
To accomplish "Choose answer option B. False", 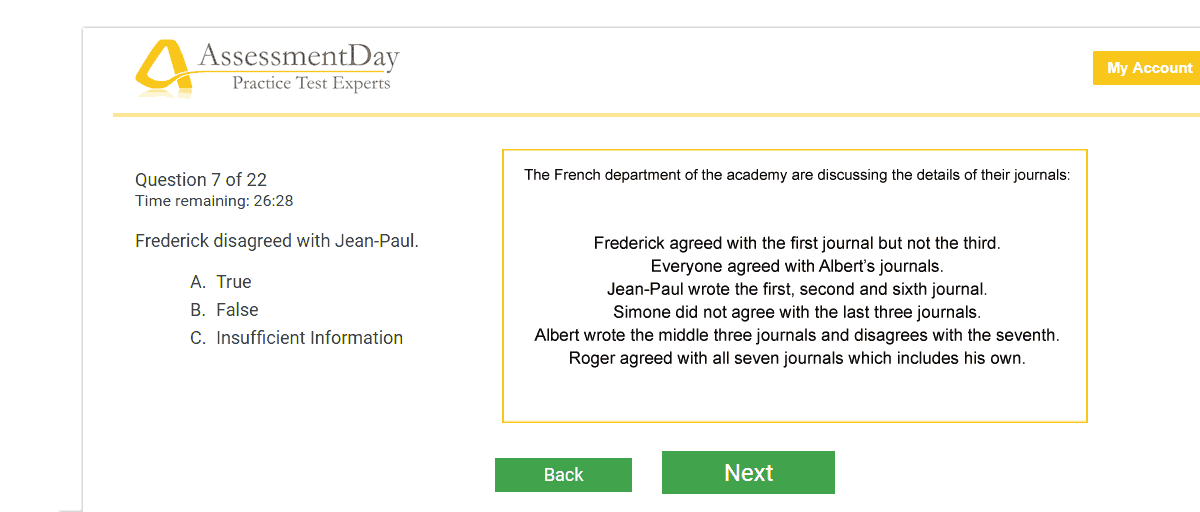I will pyautogui.click(x=224, y=310).
